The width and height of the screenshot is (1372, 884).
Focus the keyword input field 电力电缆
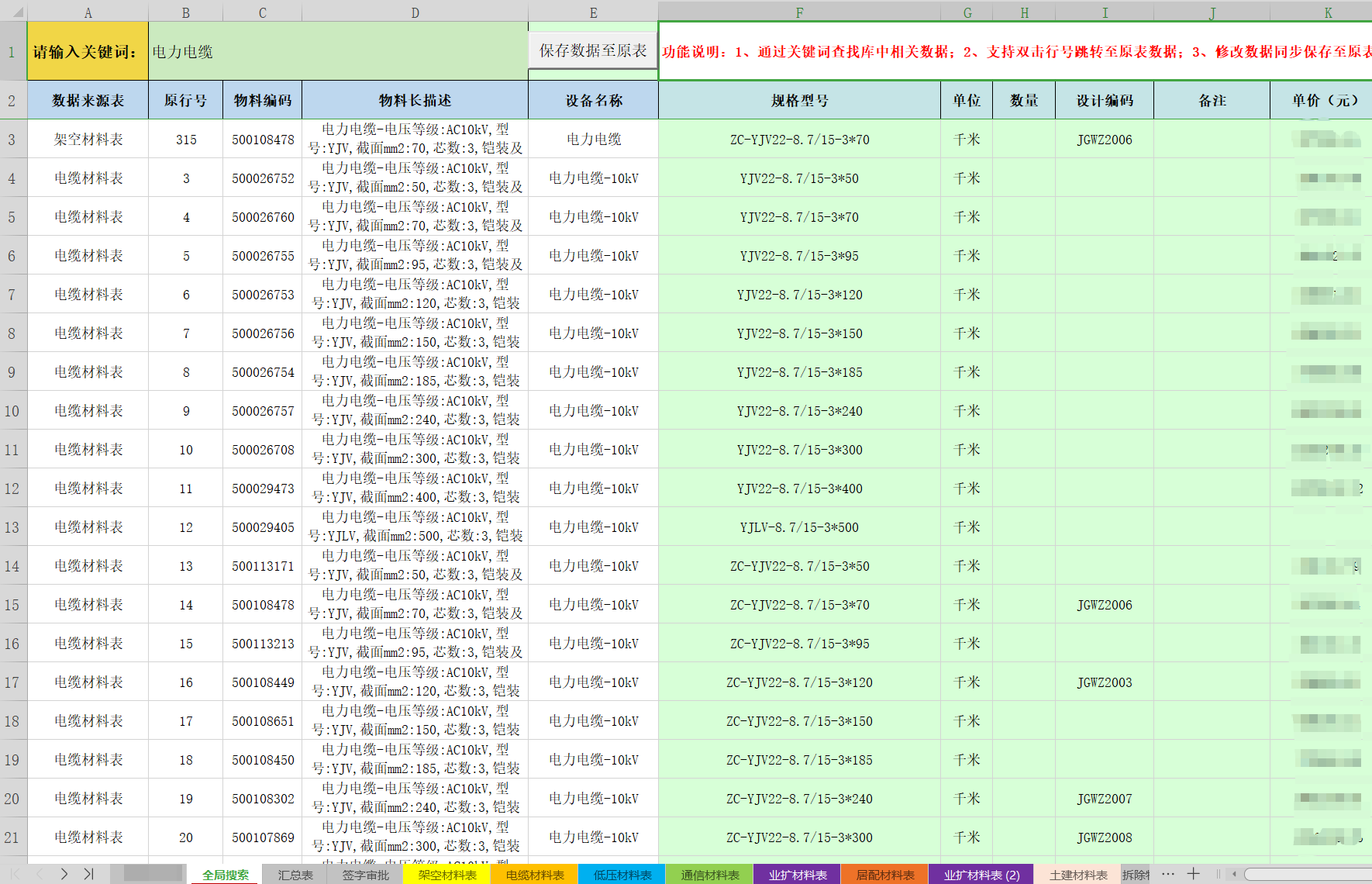point(338,51)
